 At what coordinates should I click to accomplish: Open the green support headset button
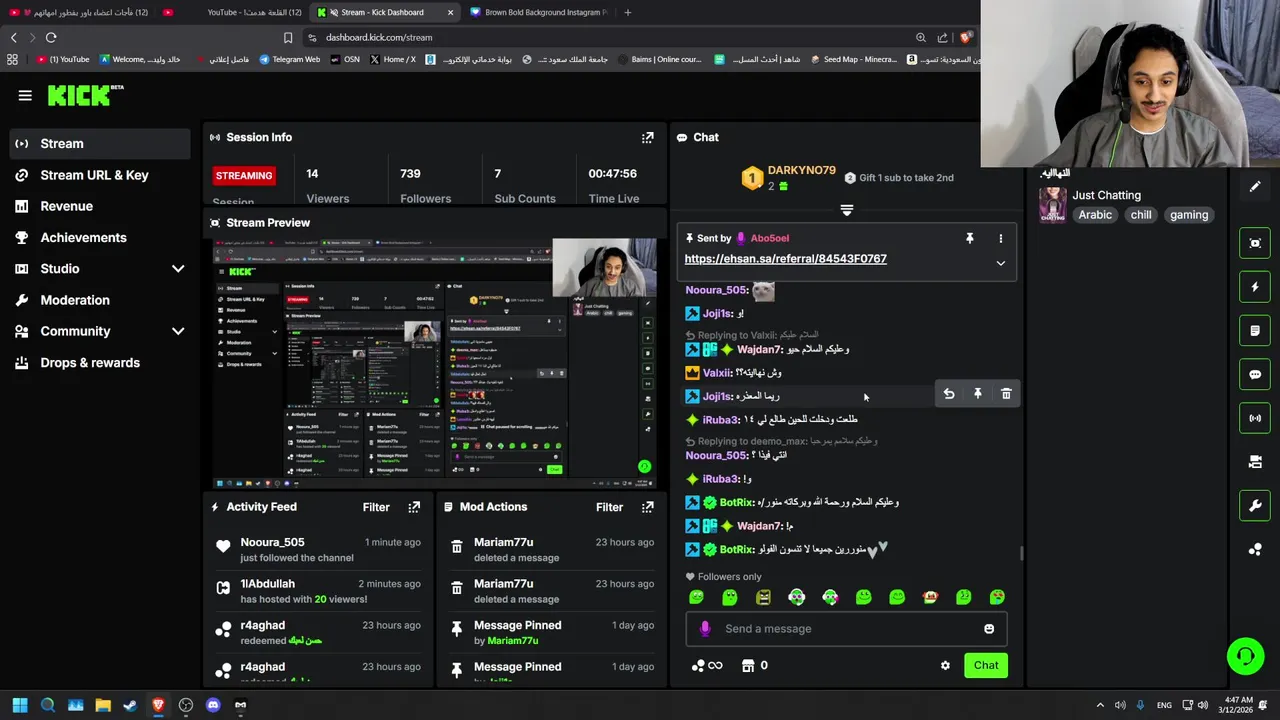[x=1245, y=656]
